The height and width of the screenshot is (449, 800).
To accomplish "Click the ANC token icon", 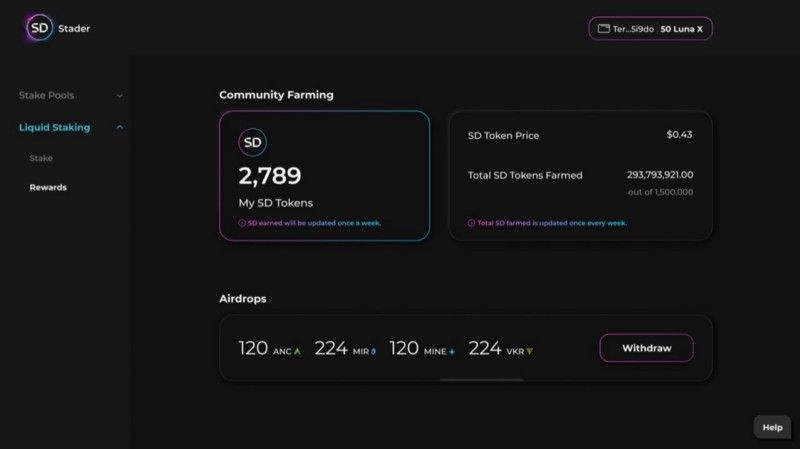I will click(x=297, y=351).
